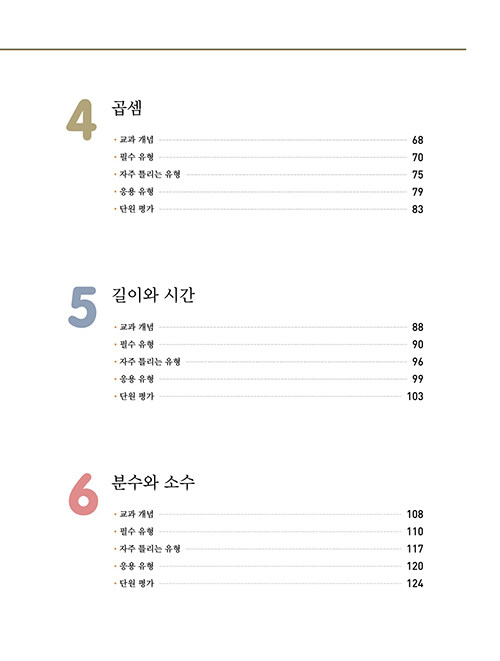
Task: Select 교과 개념 under chapter 4
Action: coord(137,140)
